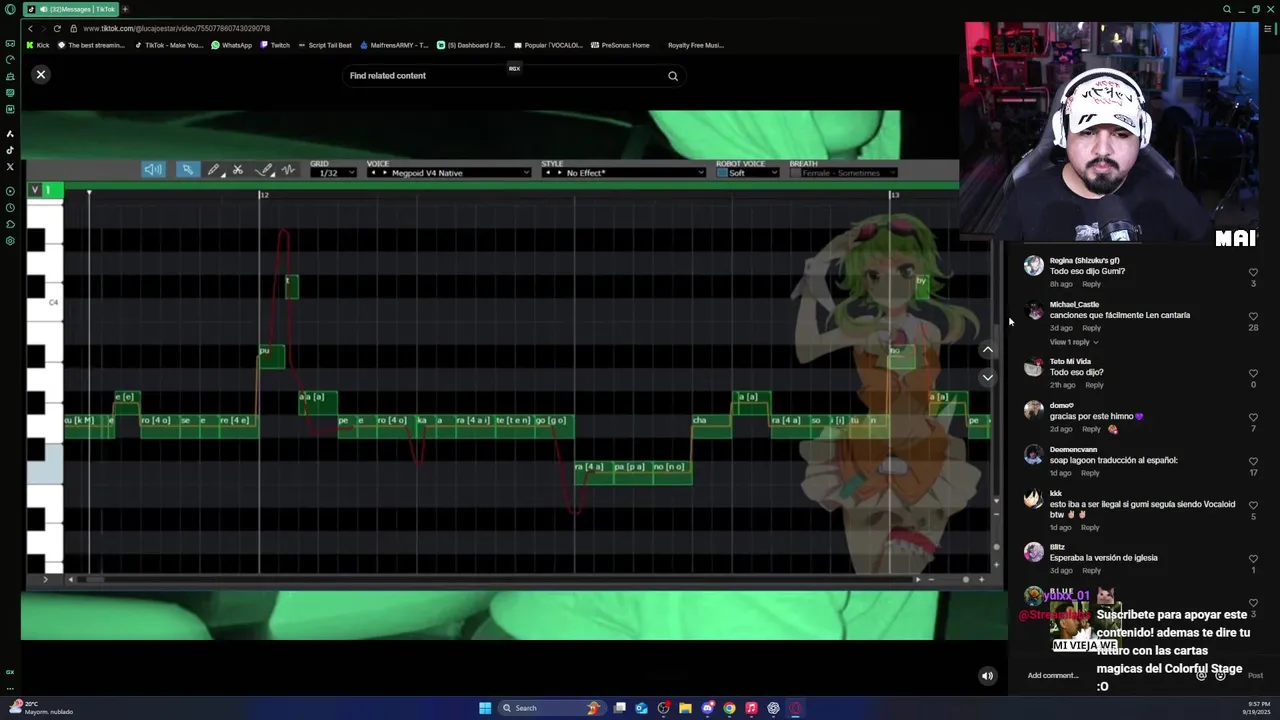This screenshot has height=720, width=1280.
Task: Open File Explorer from taskbar
Action: [685, 708]
